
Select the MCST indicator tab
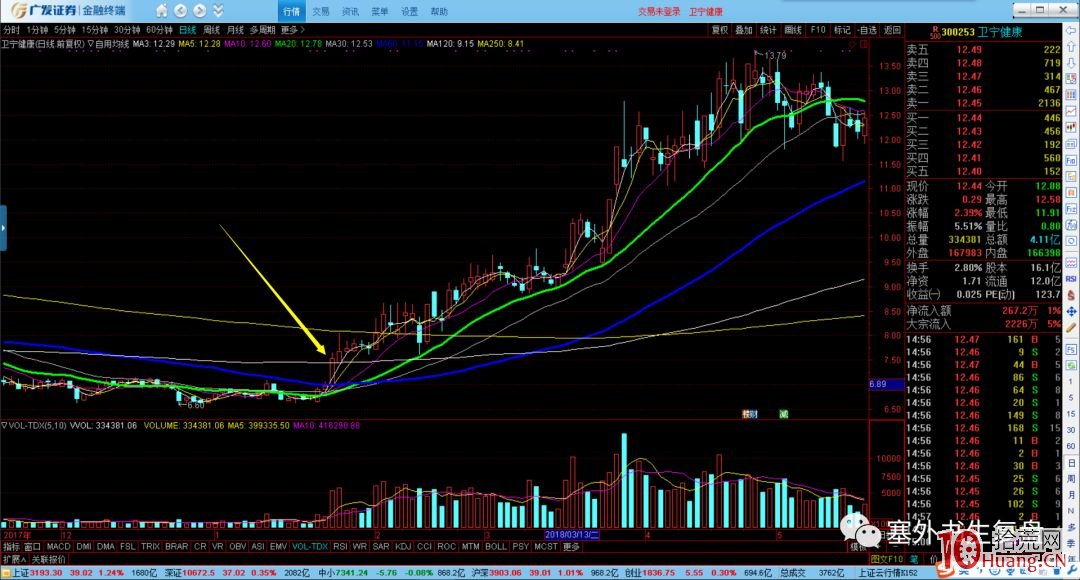click(x=546, y=546)
